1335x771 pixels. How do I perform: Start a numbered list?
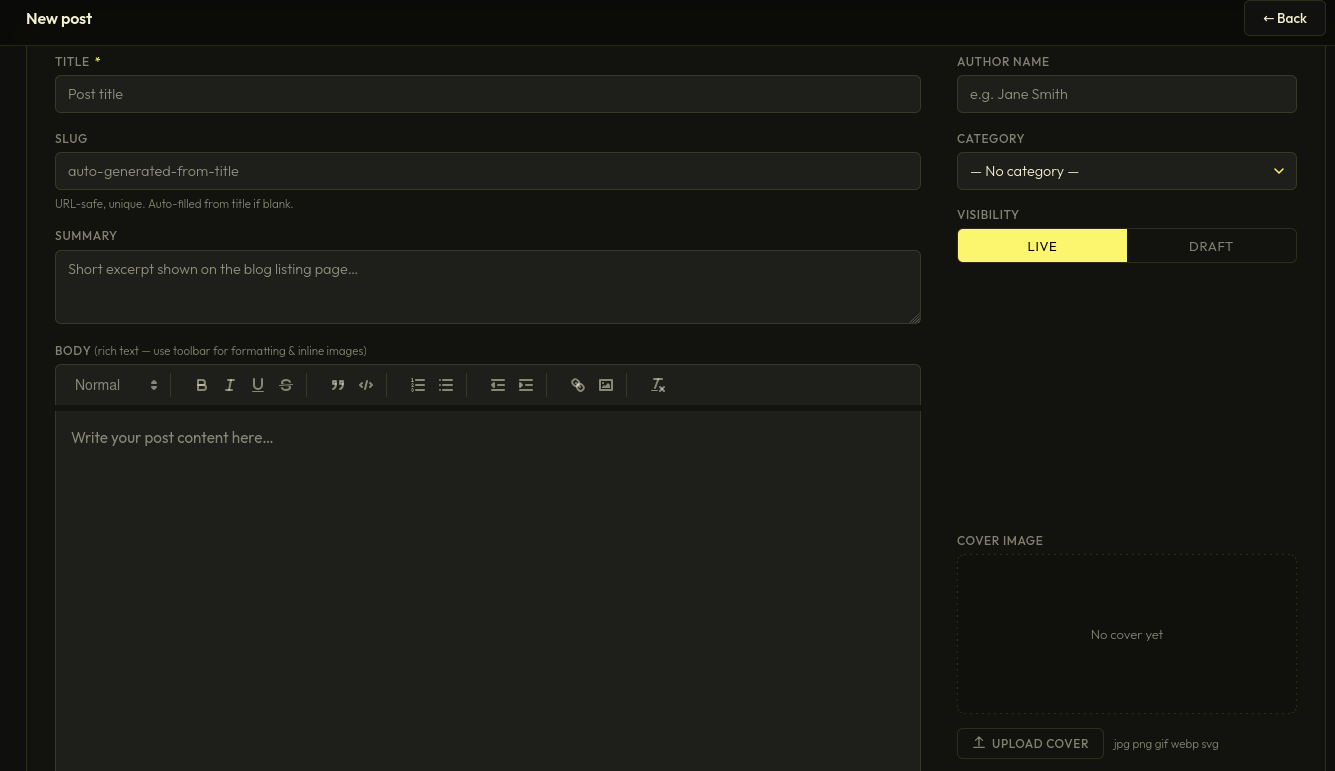point(418,385)
